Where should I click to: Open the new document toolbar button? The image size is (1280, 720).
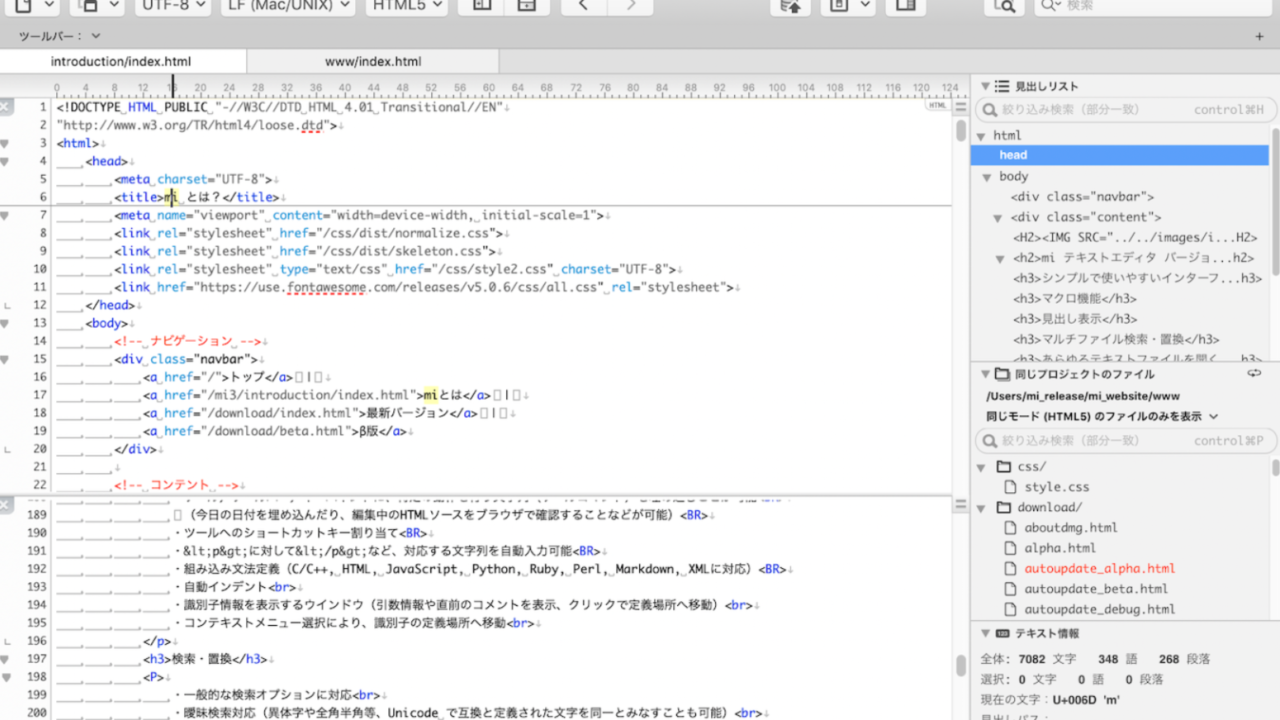[30, 6]
